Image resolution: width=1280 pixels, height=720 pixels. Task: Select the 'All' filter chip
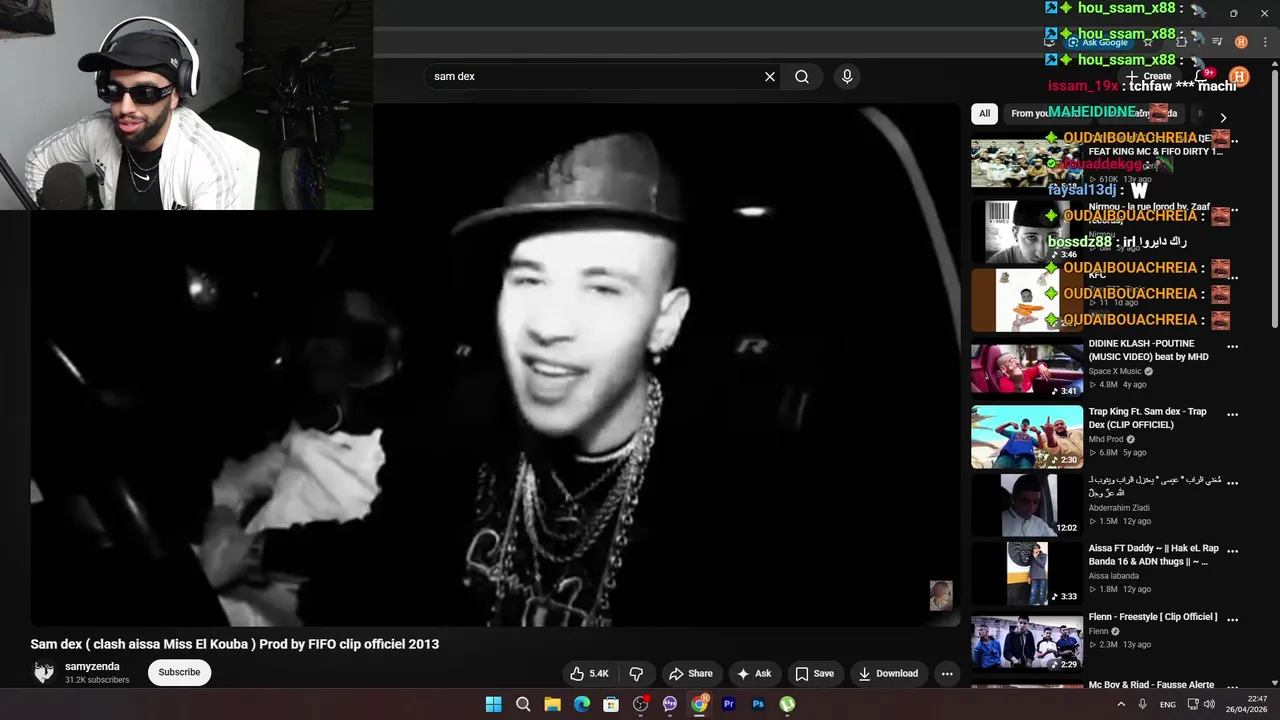pyautogui.click(x=984, y=113)
